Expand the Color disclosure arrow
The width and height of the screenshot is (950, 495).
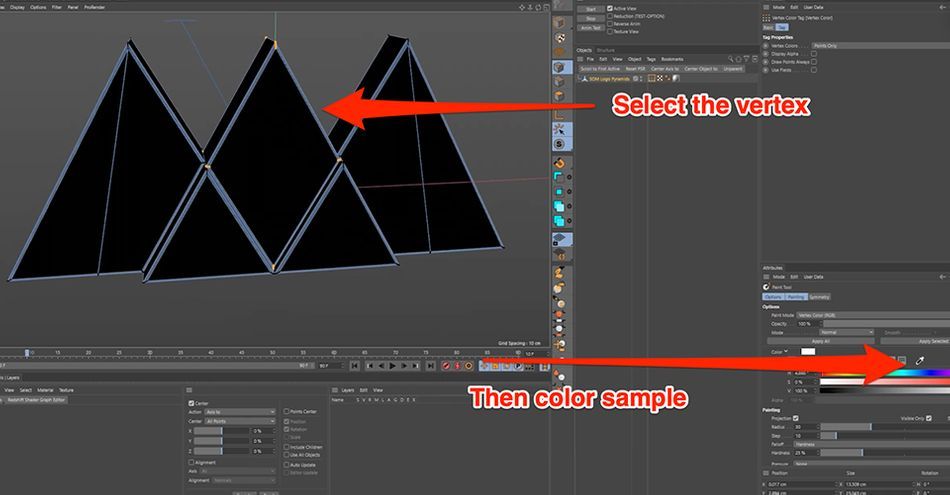pyautogui.click(x=786, y=351)
